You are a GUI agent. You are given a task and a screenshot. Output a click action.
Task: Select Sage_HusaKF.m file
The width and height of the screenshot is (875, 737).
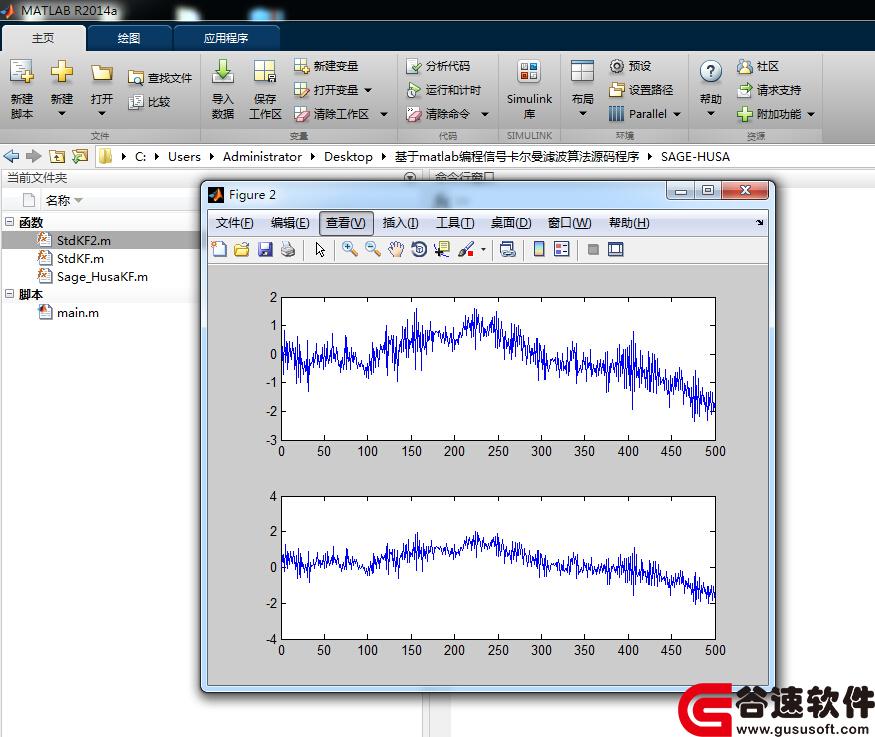click(x=101, y=277)
